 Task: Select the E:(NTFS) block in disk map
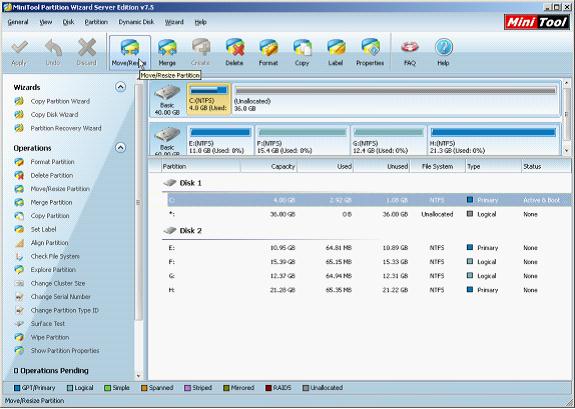coord(220,140)
